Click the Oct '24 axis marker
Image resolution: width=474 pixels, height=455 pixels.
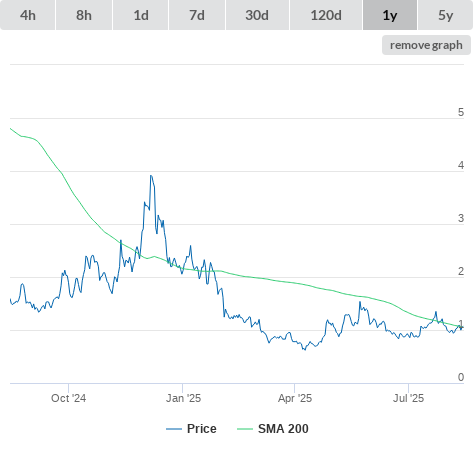pyautogui.click(x=68, y=398)
